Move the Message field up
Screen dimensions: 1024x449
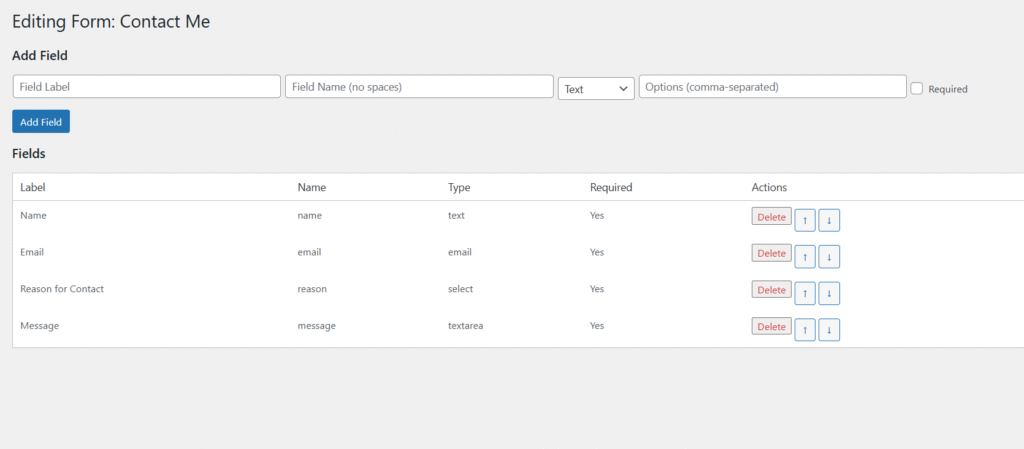pyautogui.click(x=805, y=330)
